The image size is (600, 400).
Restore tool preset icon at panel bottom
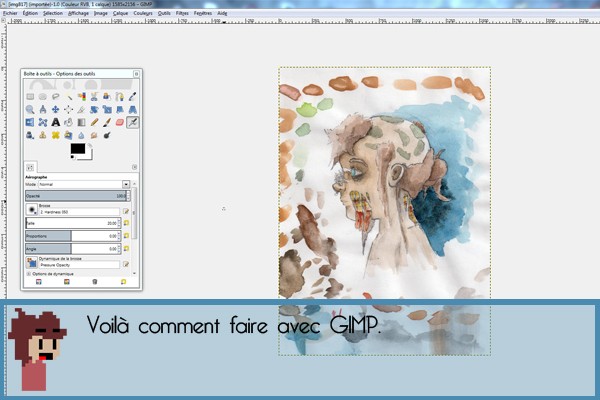(x=67, y=282)
